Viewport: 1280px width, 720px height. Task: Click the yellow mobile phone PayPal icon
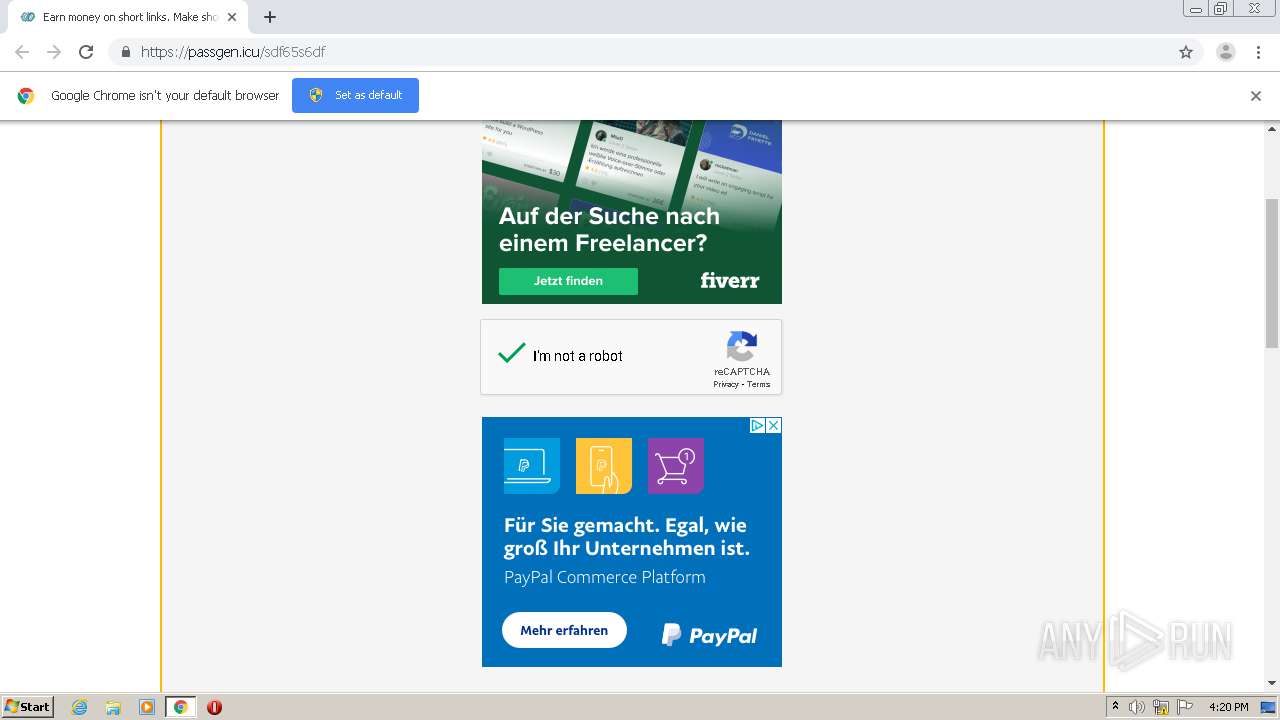(x=604, y=466)
